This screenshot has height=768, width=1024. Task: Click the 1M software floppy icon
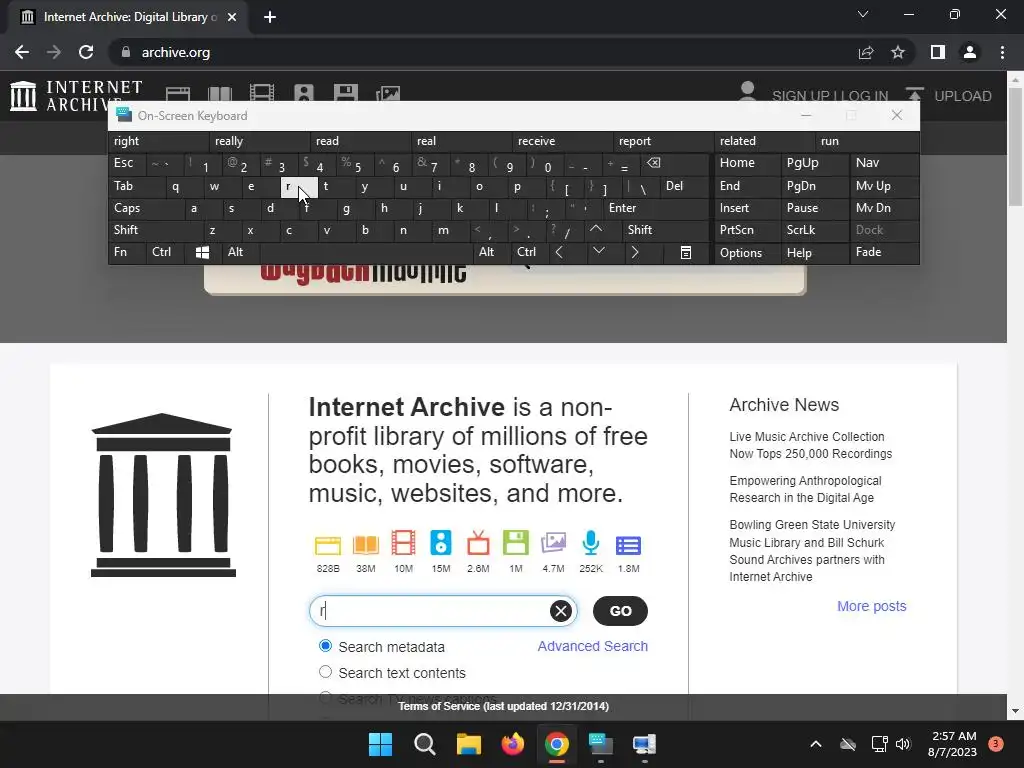tap(516, 543)
